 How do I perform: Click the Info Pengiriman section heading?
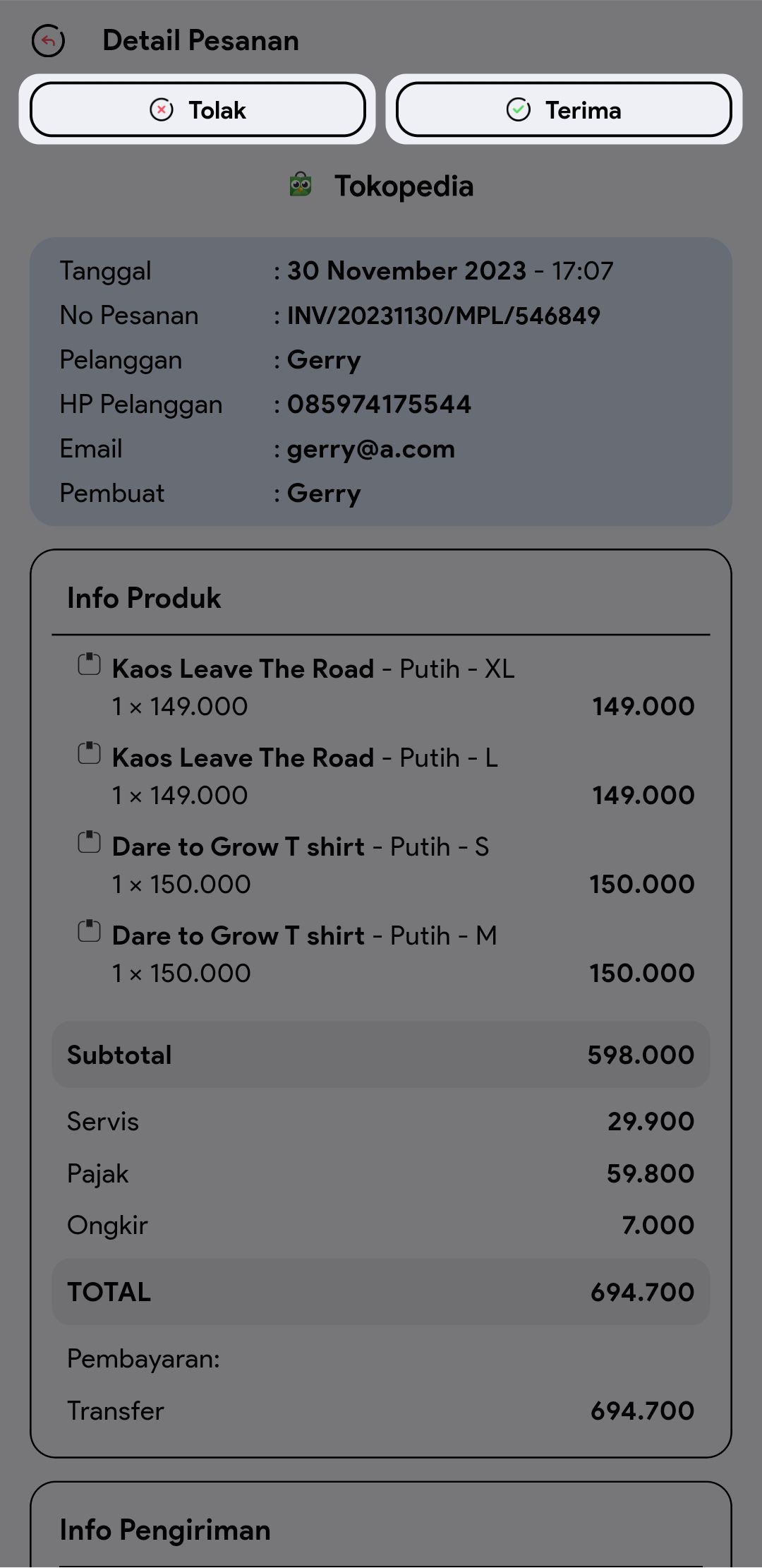coord(165,1530)
